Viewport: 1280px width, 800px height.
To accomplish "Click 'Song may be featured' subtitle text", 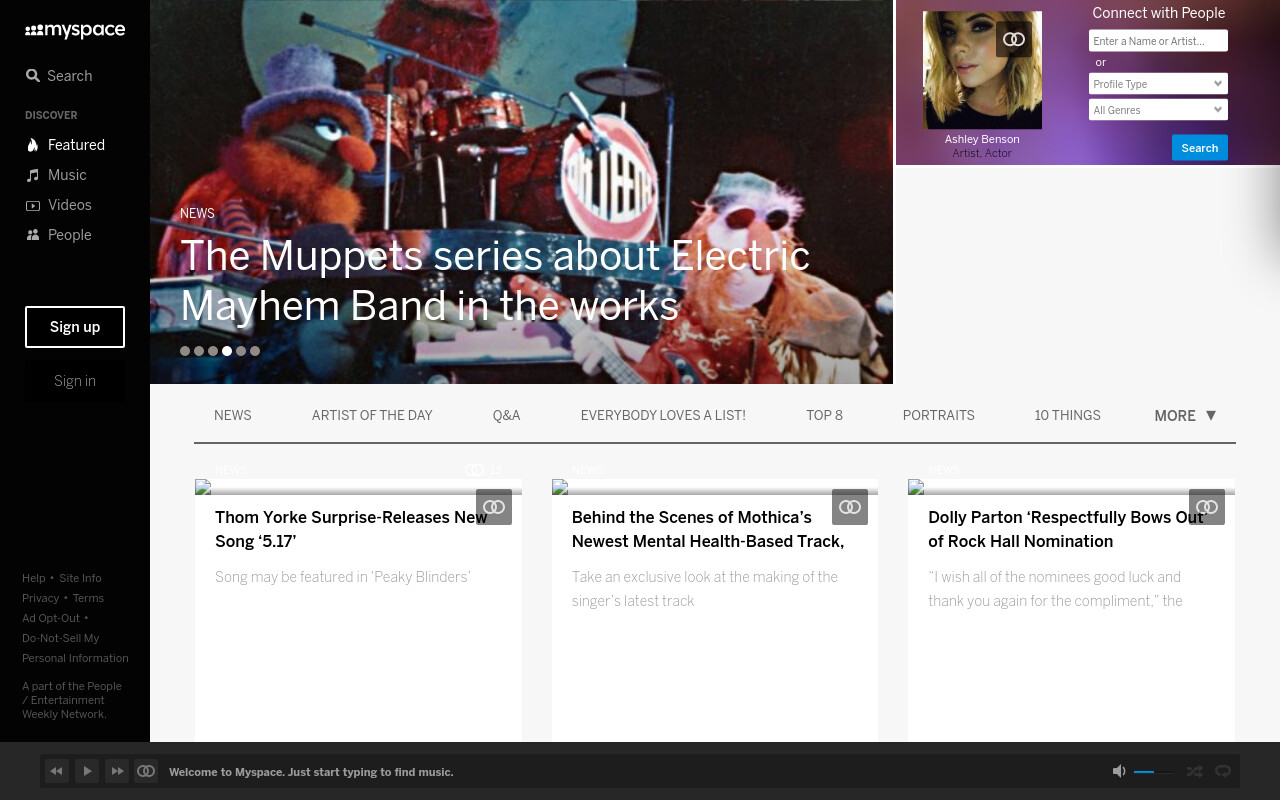I will coord(343,577).
